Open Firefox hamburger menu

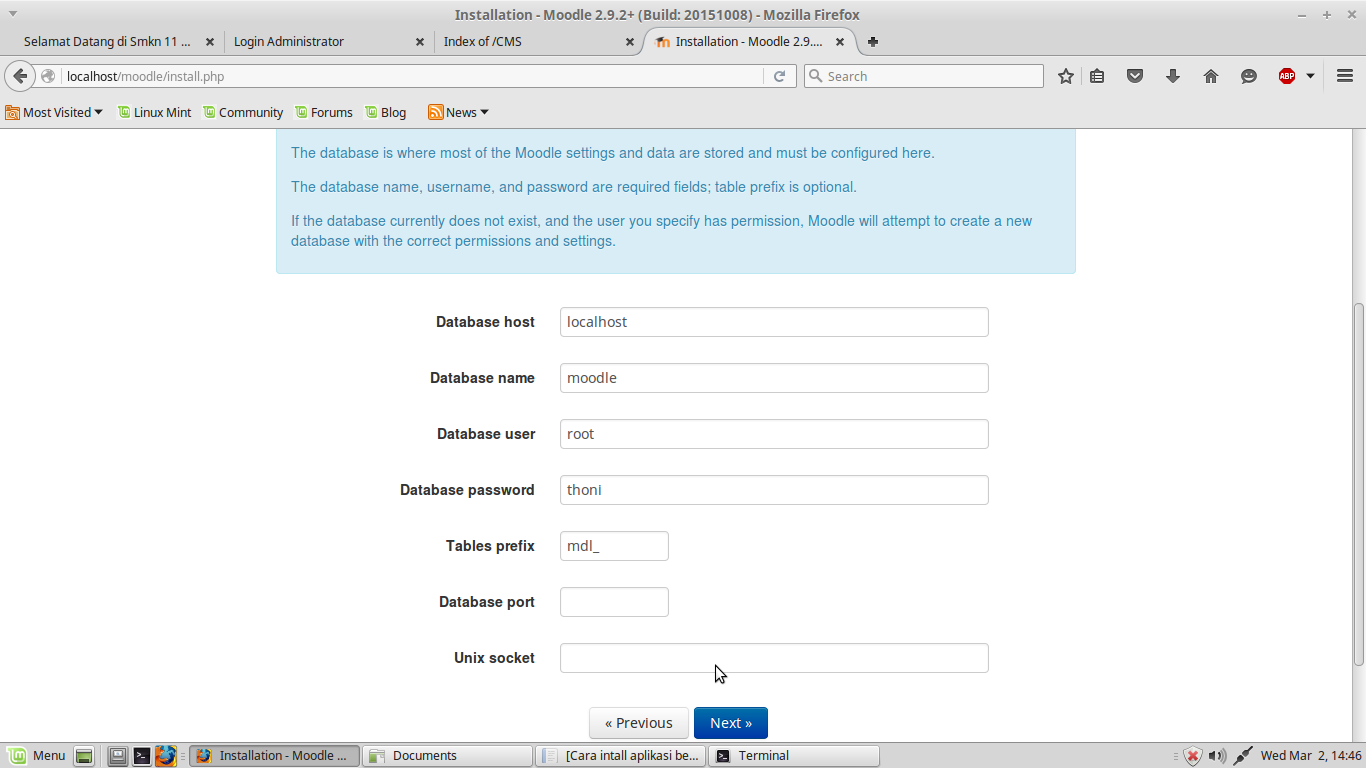[x=1345, y=76]
